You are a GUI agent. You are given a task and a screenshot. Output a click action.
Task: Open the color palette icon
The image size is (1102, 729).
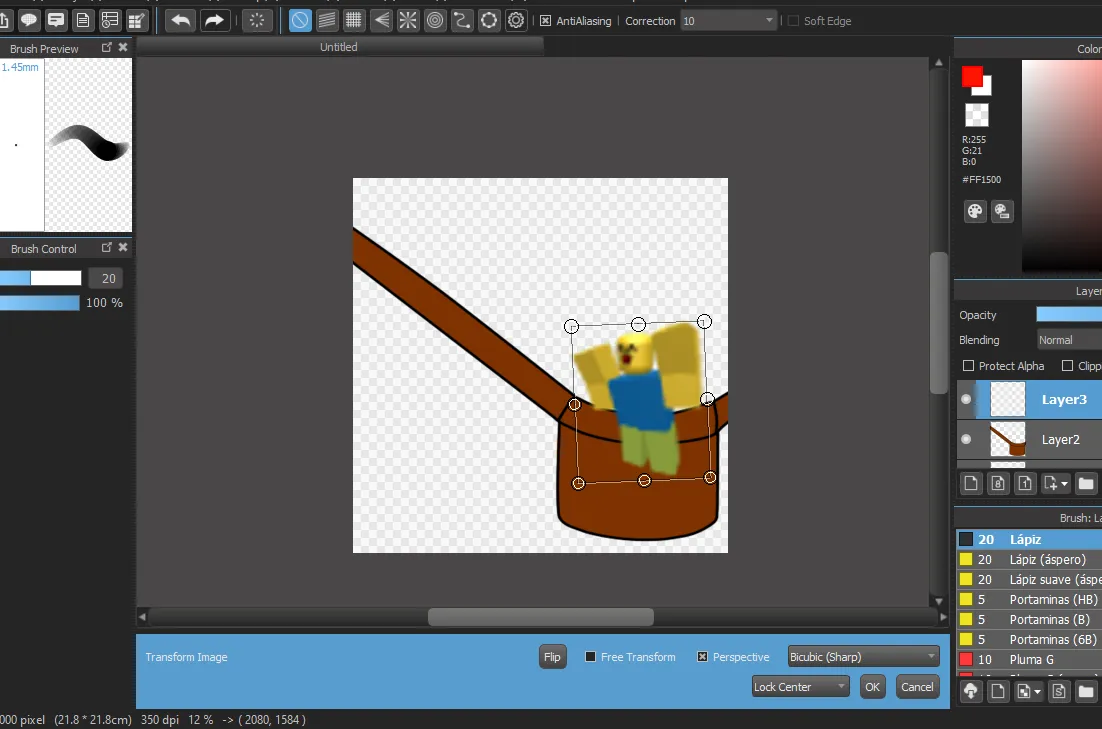pos(975,211)
